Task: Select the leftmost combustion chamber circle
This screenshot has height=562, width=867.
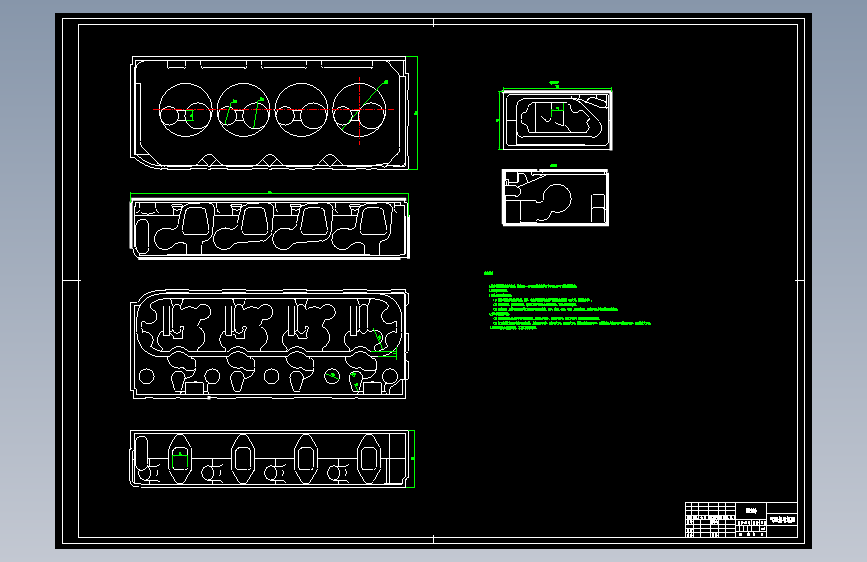Action: point(185,110)
